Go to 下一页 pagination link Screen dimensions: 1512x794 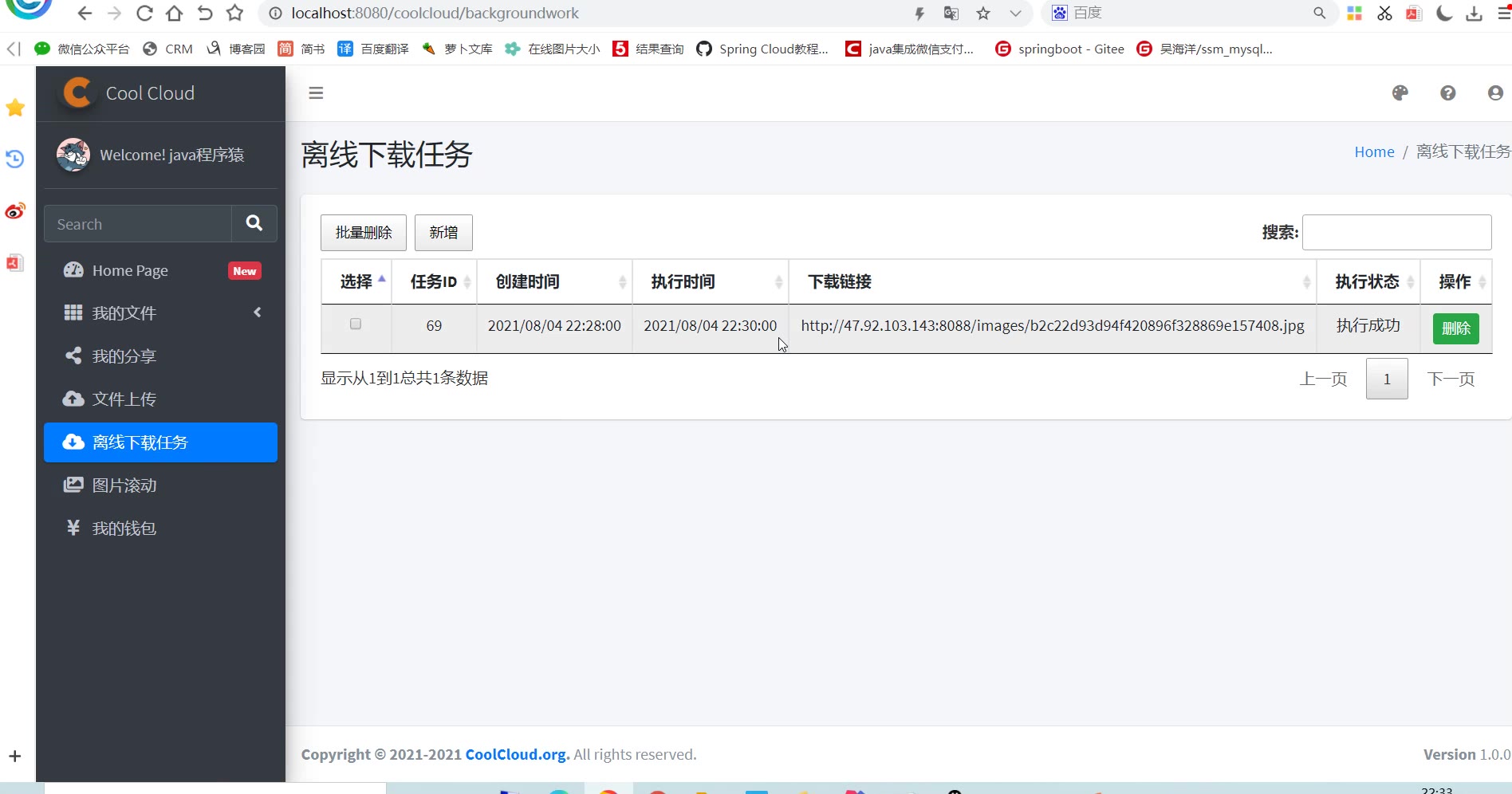[1451, 379]
